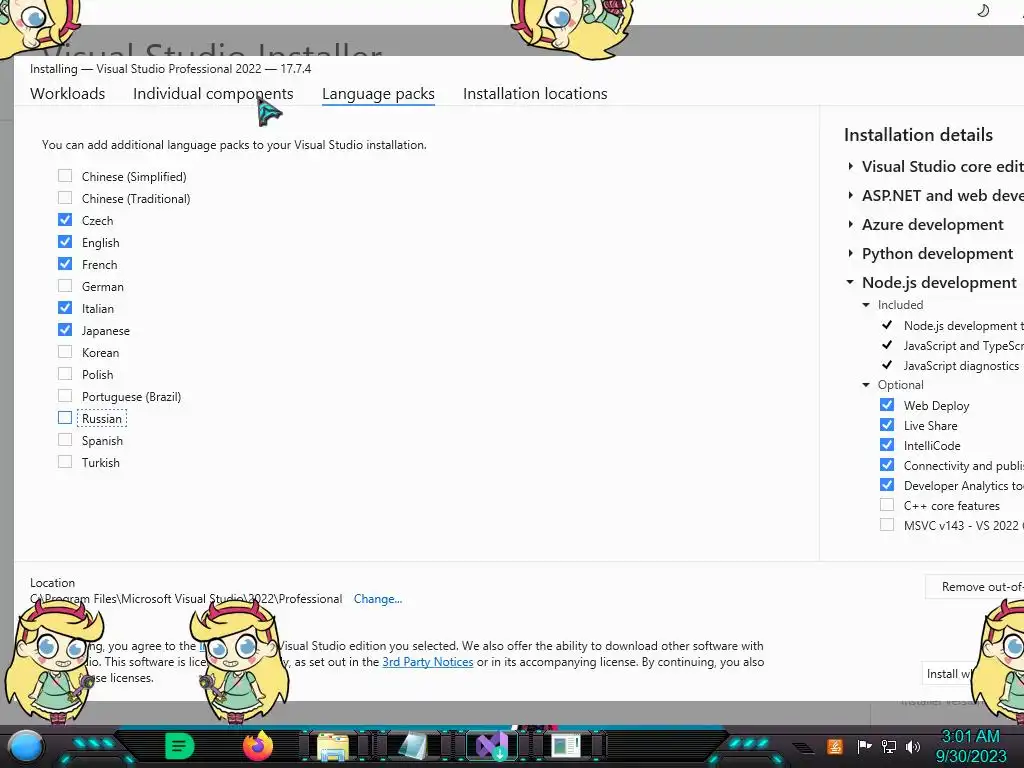
Task: Go to Installation locations tab
Action: [535, 93]
